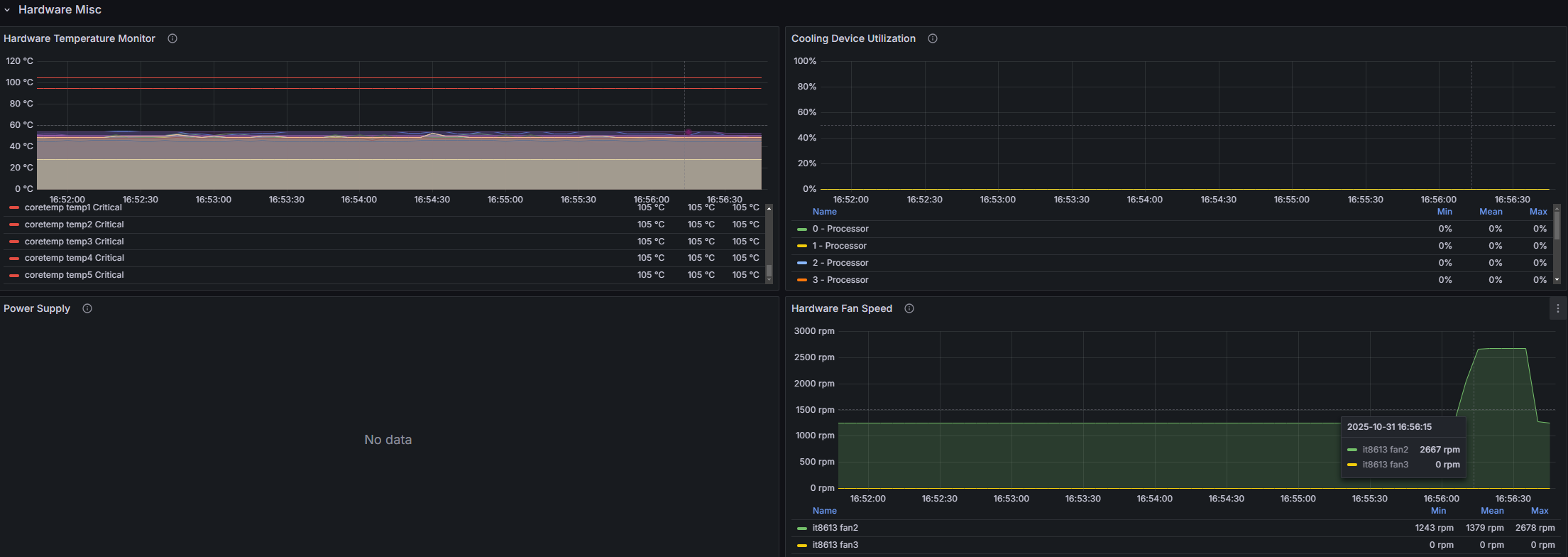This screenshot has height=557, width=1568.
Task: Click info icon beside Power Supply title
Action: [87, 308]
